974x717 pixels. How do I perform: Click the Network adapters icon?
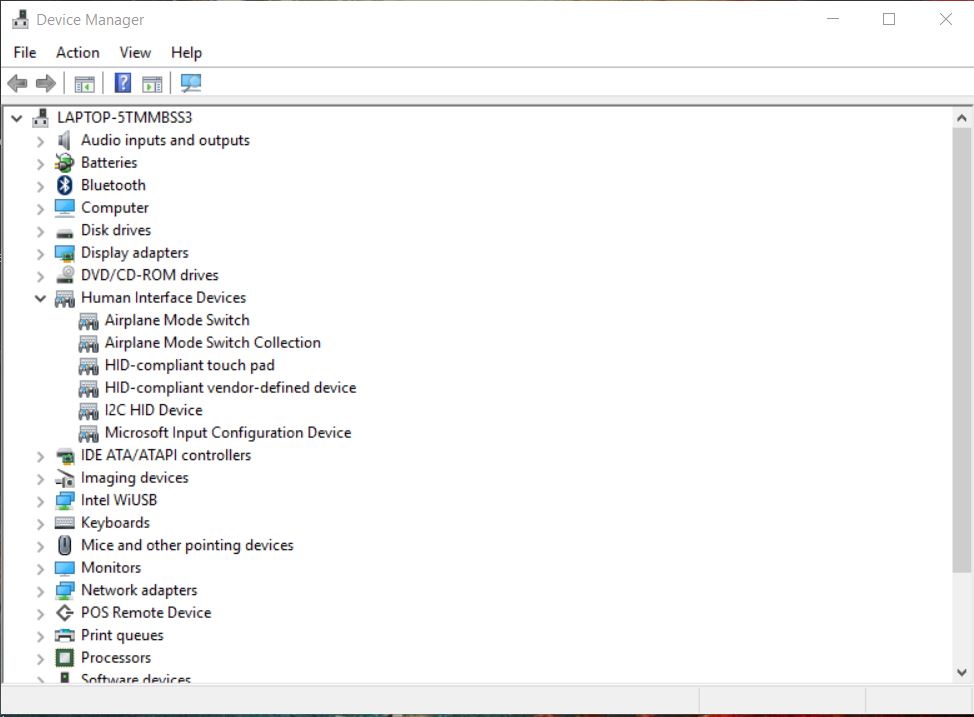(65, 590)
